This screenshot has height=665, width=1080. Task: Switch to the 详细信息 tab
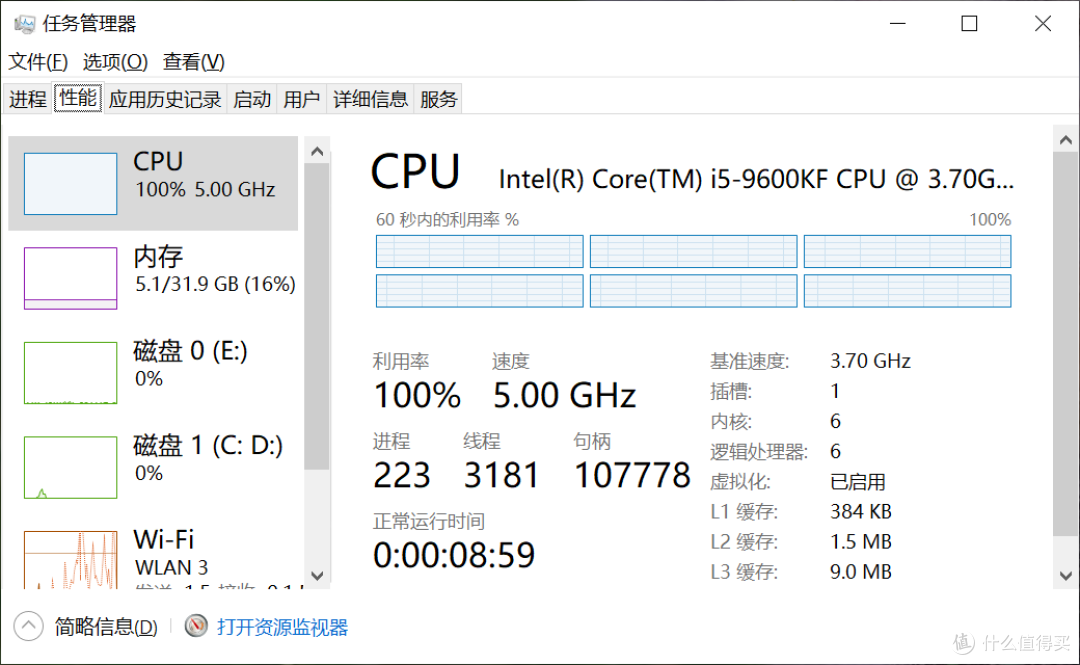pyautogui.click(x=370, y=98)
